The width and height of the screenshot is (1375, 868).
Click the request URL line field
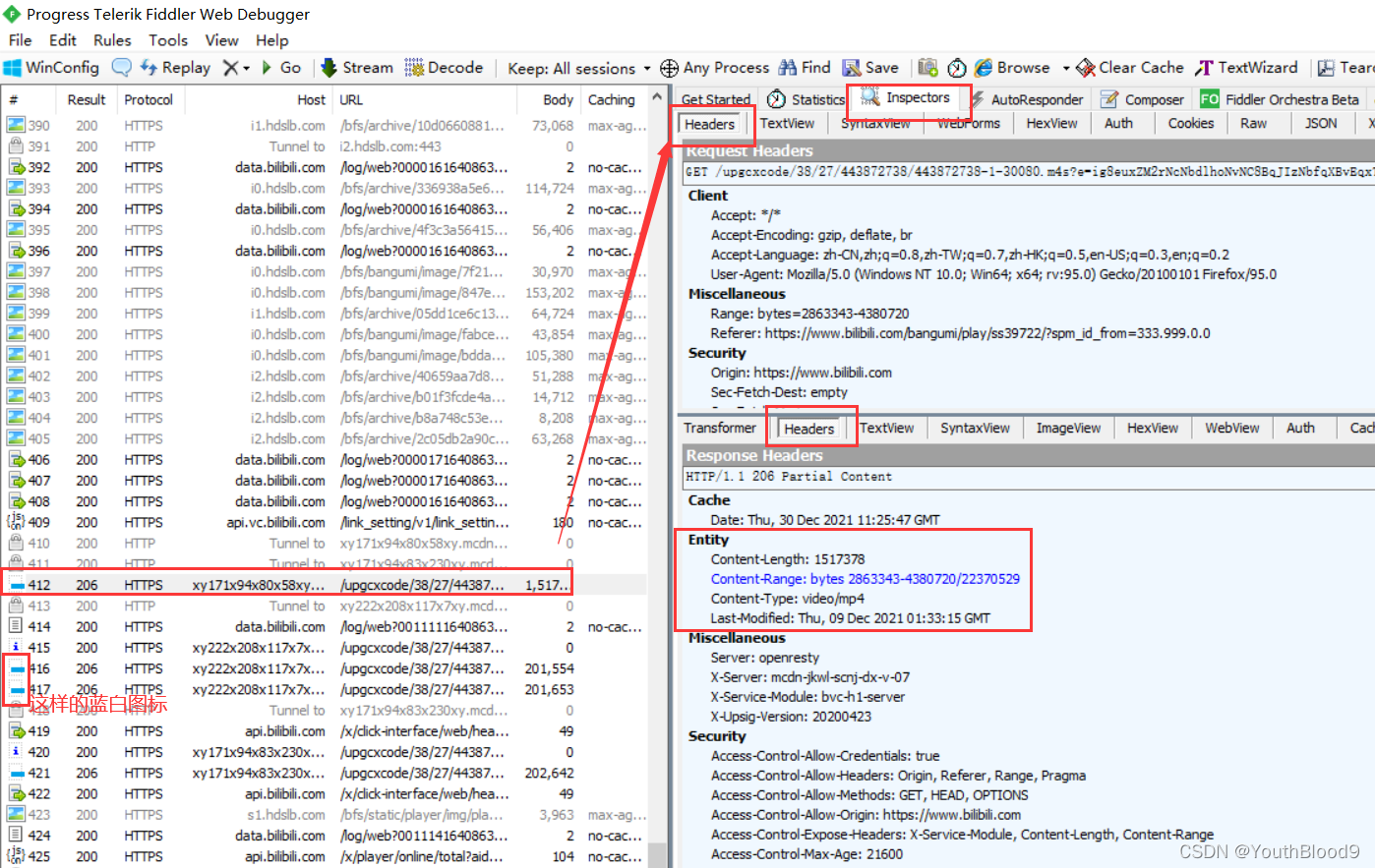click(x=1029, y=172)
